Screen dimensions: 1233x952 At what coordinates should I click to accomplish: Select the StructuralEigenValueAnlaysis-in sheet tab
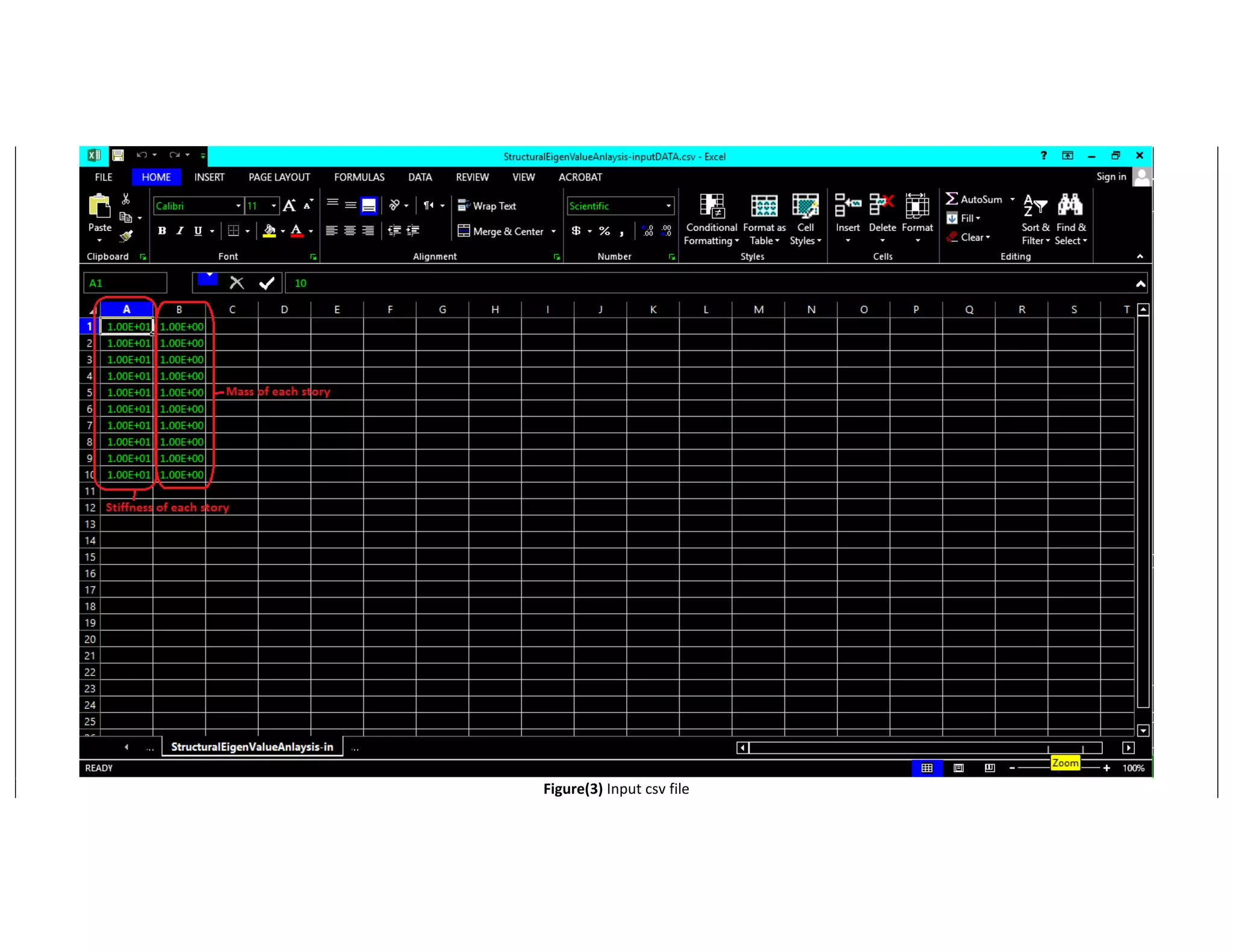(x=252, y=747)
